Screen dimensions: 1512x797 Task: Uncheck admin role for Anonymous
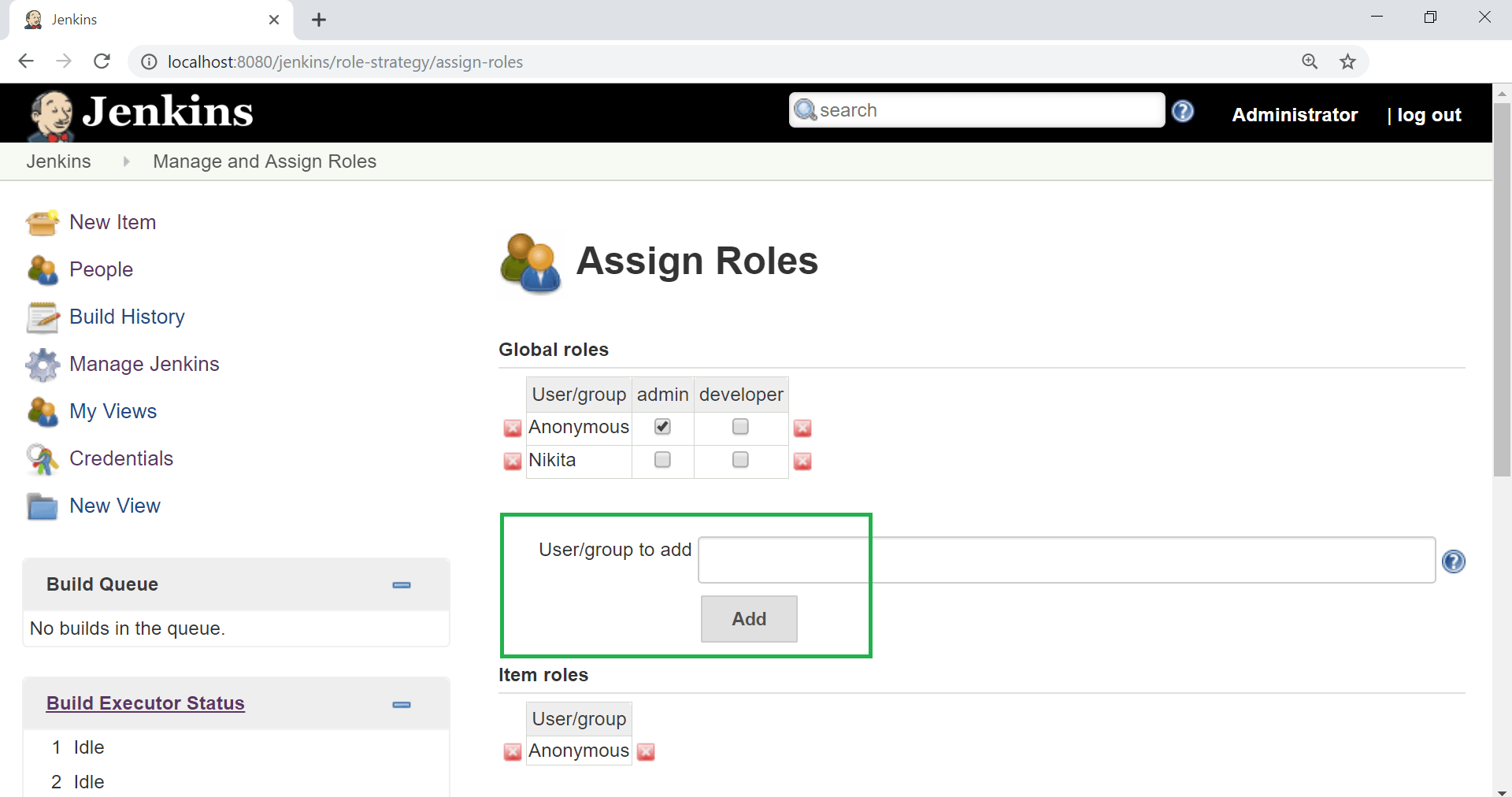(662, 426)
